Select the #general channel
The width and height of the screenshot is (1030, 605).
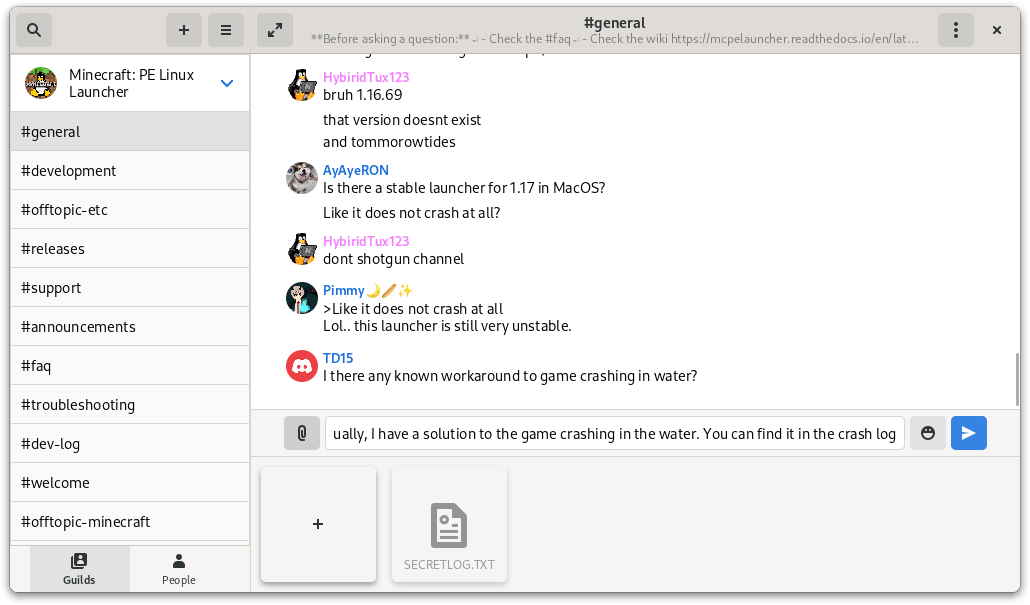(x=130, y=131)
